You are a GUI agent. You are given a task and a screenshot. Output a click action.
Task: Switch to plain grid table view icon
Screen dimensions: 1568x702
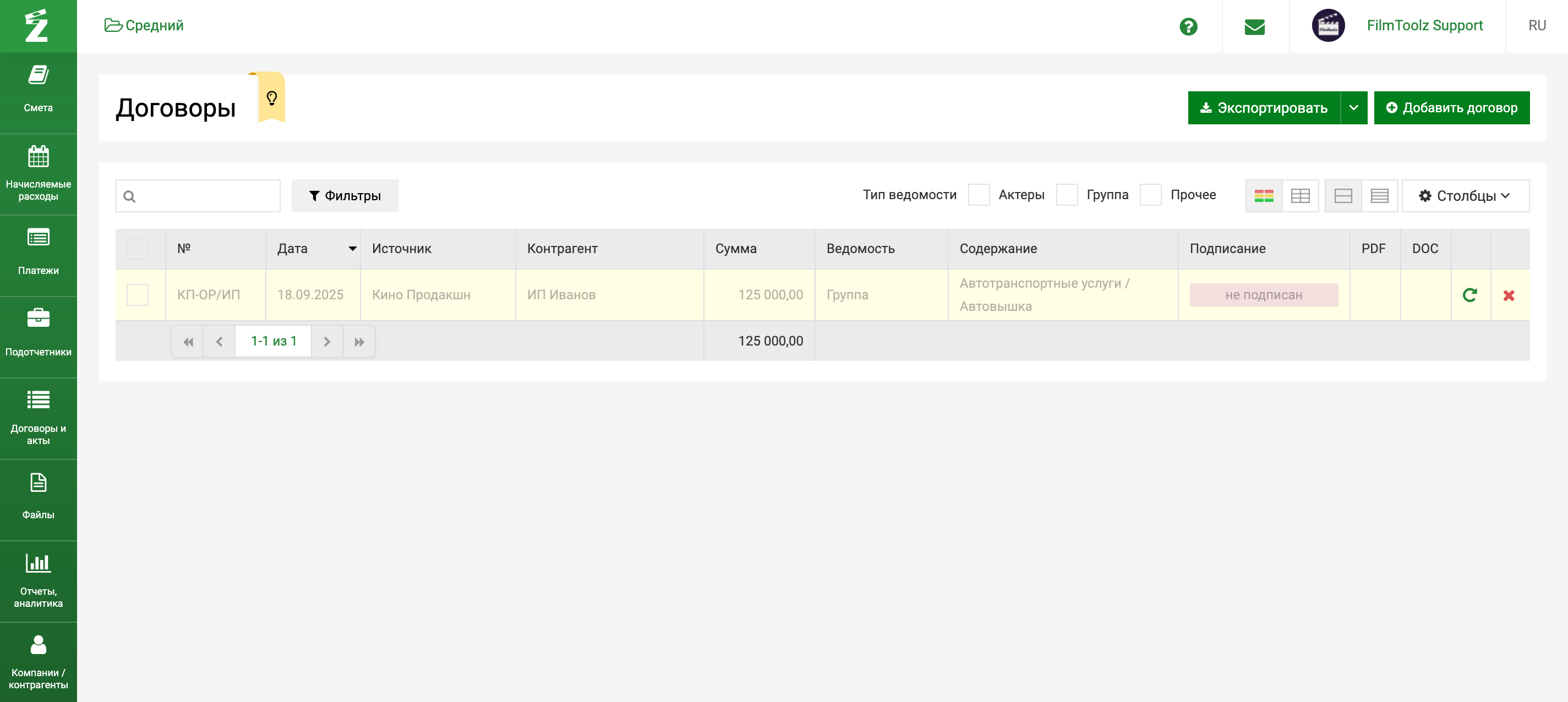pyautogui.click(x=1300, y=196)
